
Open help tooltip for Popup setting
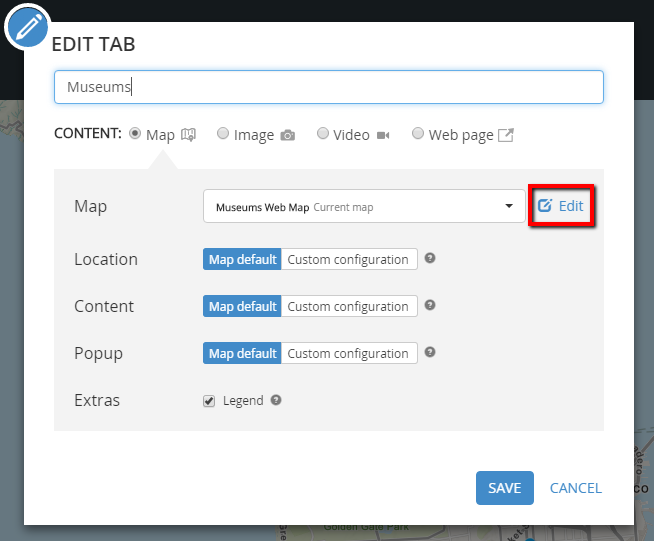pos(430,352)
